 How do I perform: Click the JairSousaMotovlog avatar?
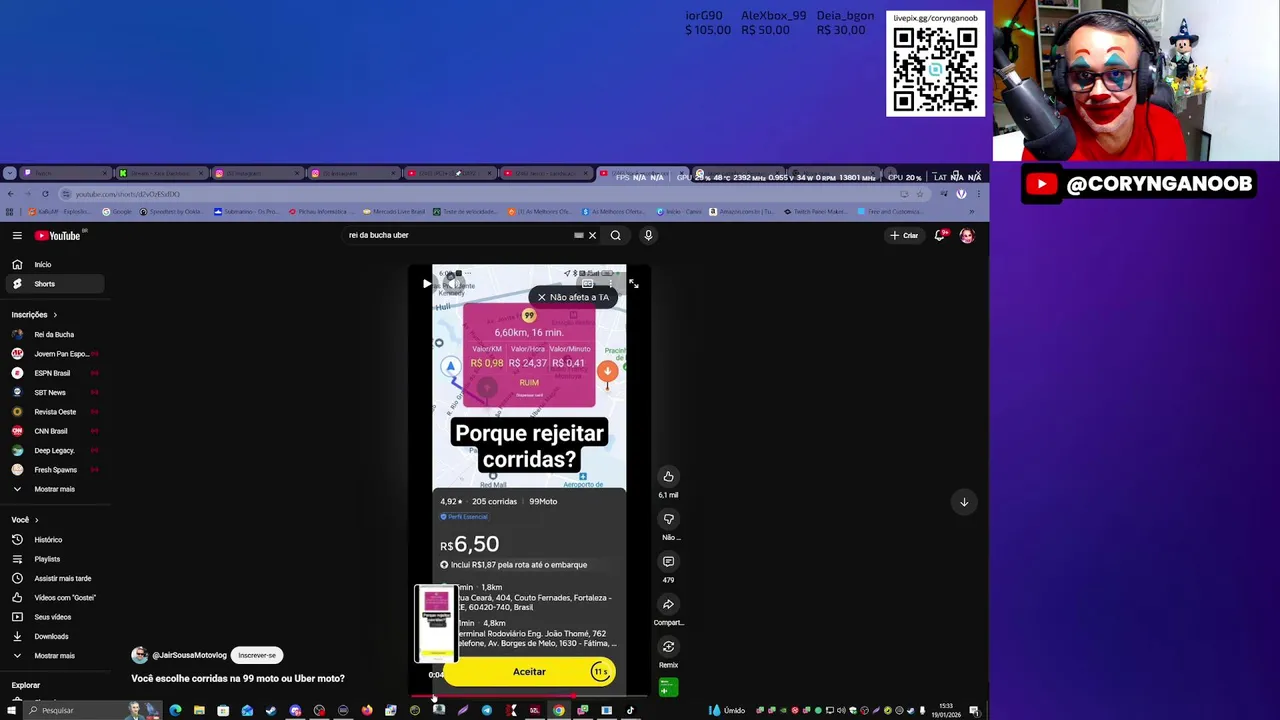139,656
